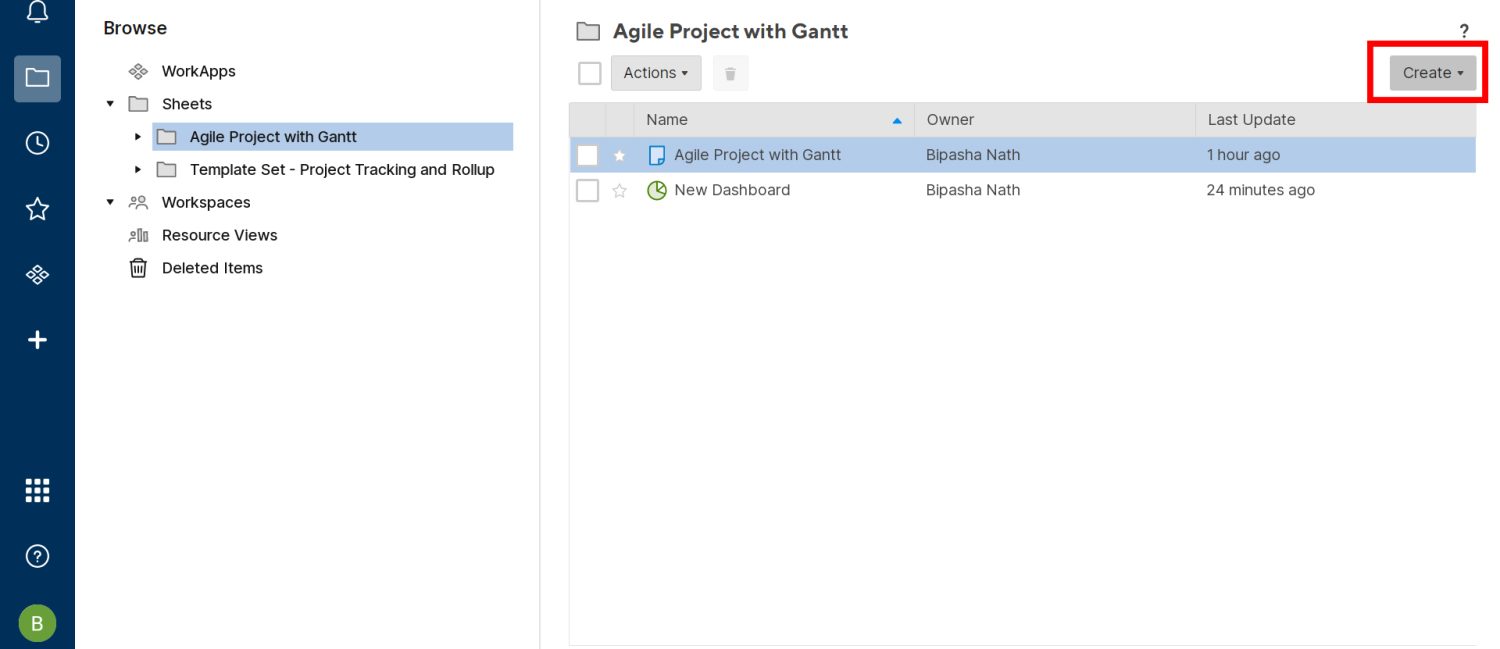Open the Help question mark in sidebar

click(37, 556)
